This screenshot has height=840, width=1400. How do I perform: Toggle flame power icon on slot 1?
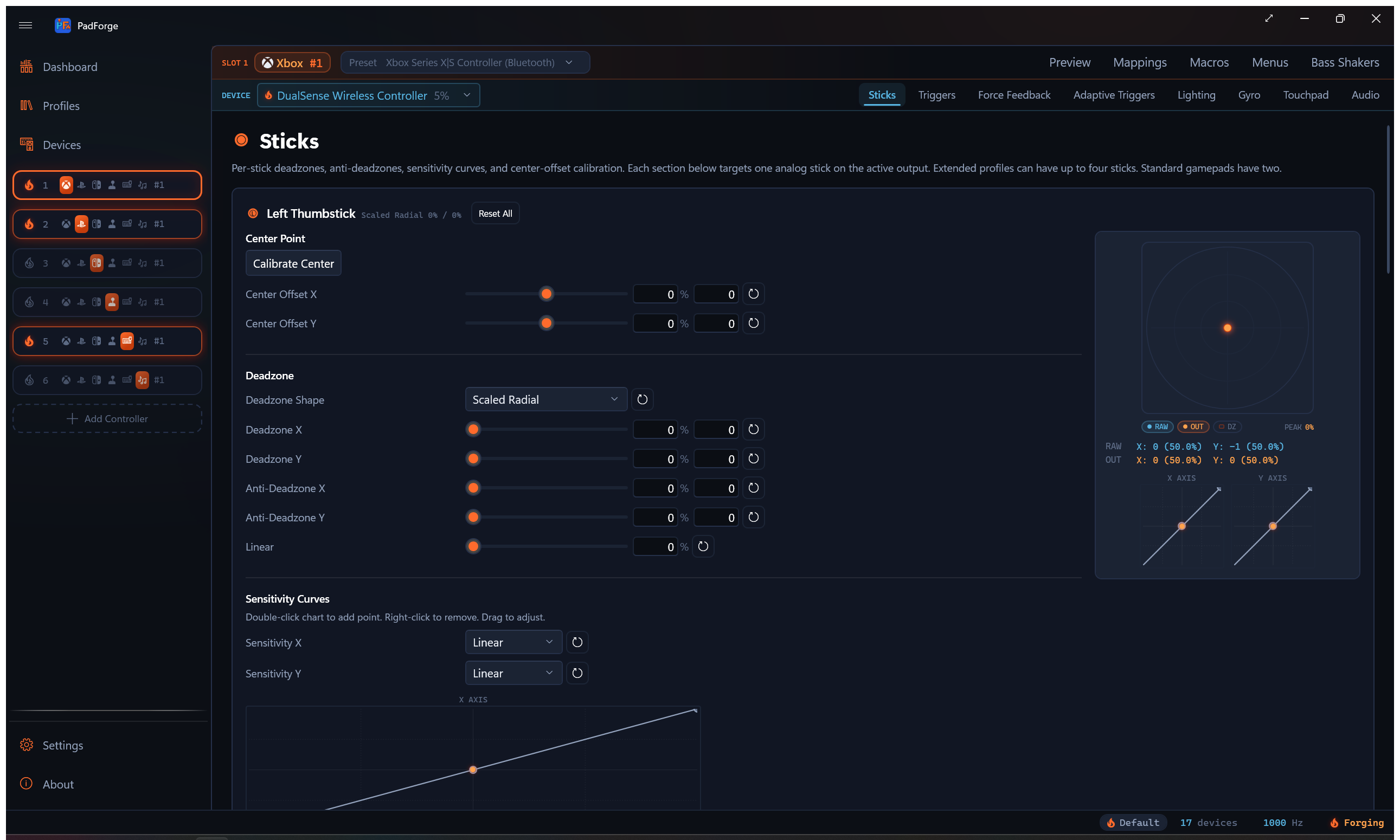pyautogui.click(x=29, y=185)
